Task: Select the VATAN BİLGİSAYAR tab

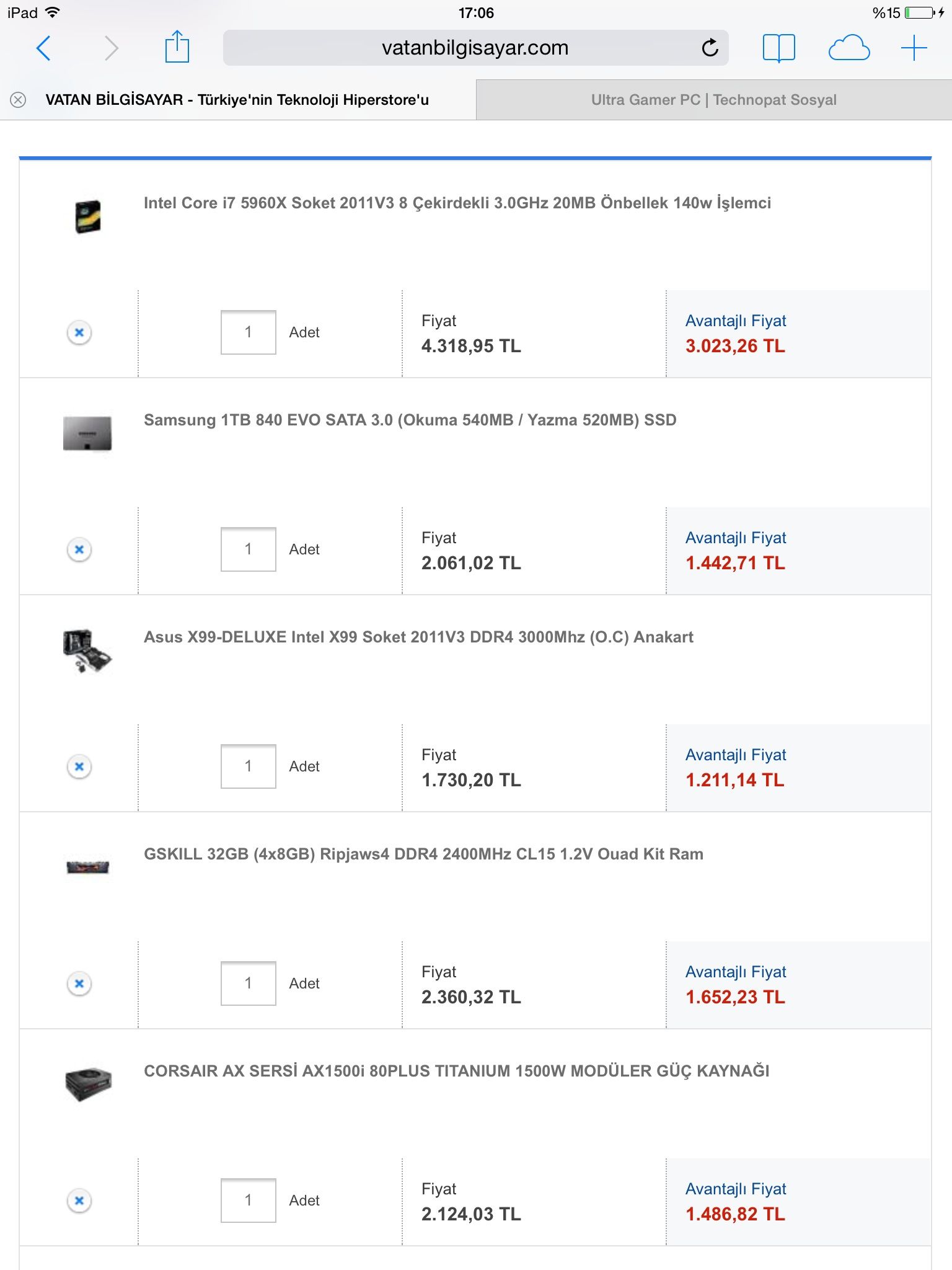Action: click(237, 100)
